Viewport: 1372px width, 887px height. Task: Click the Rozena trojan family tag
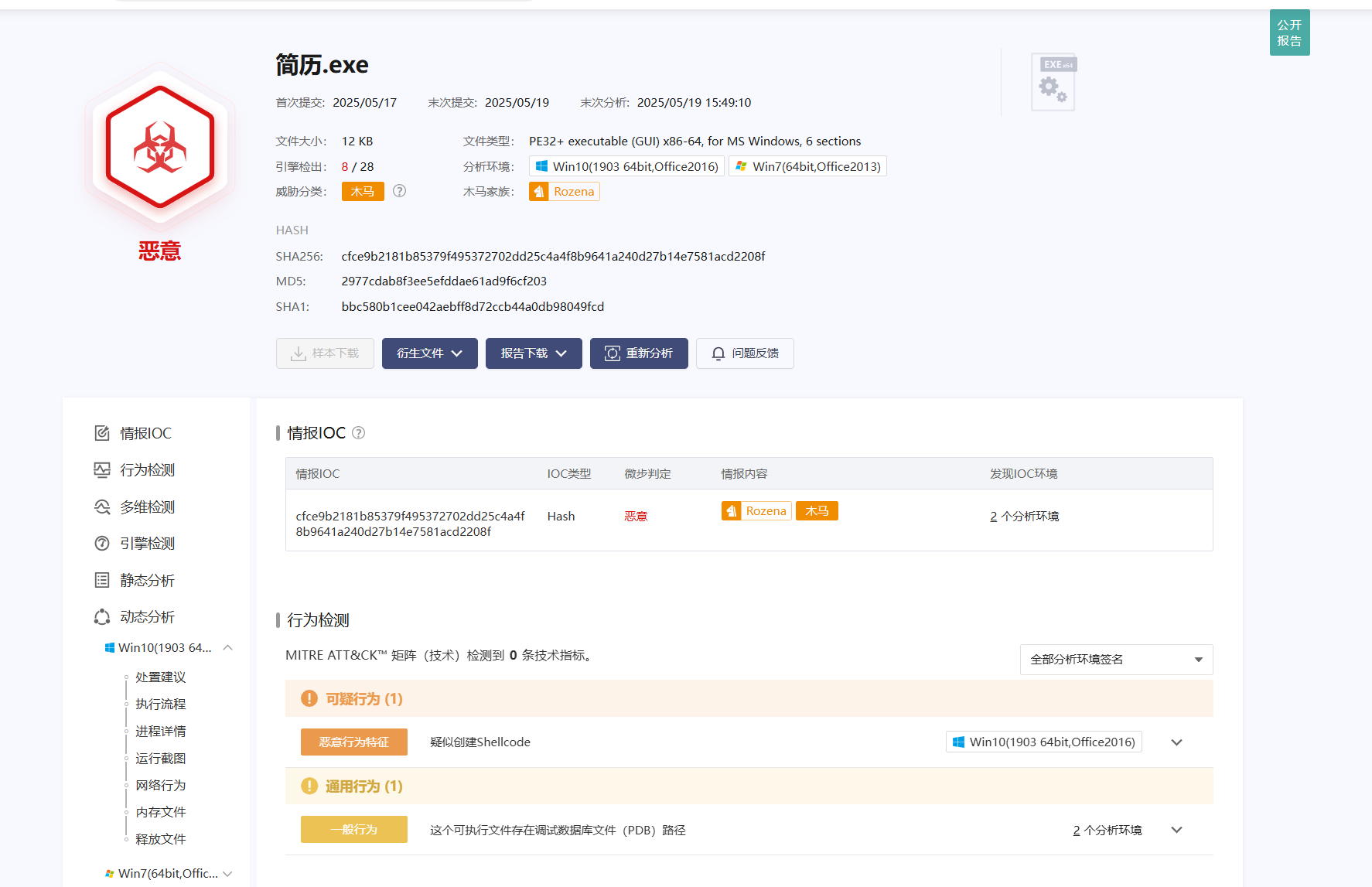(x=565, y=192)
